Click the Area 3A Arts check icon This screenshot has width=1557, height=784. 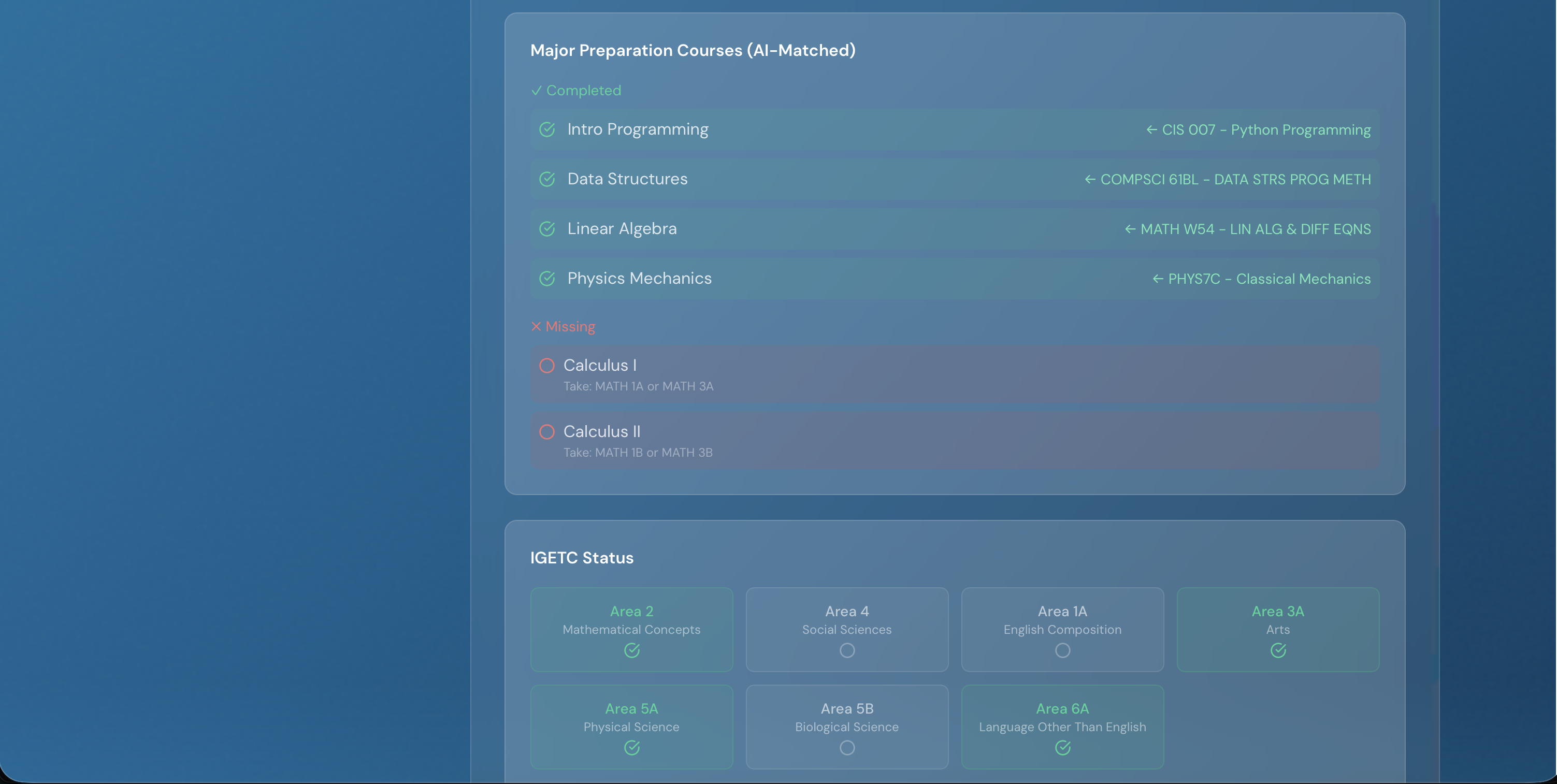tap(1278, 650)
